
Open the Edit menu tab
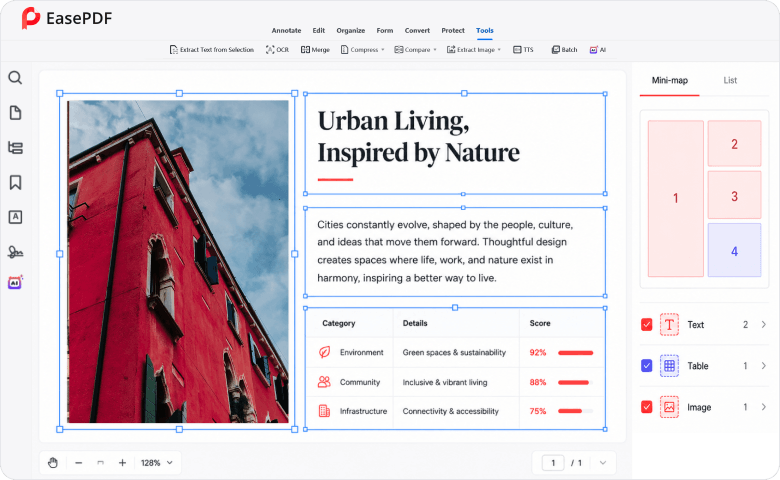[319, 30]
